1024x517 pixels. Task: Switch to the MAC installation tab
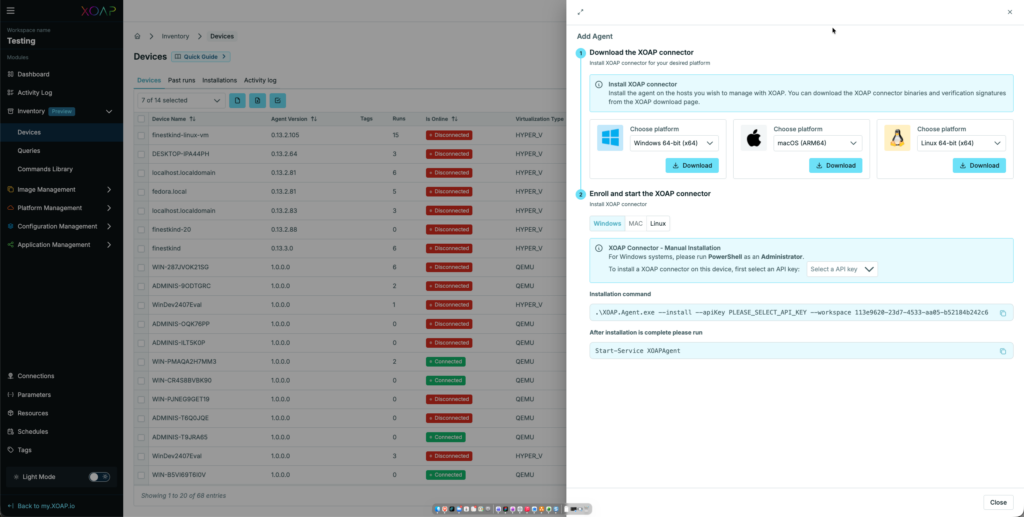pos(635,223)
